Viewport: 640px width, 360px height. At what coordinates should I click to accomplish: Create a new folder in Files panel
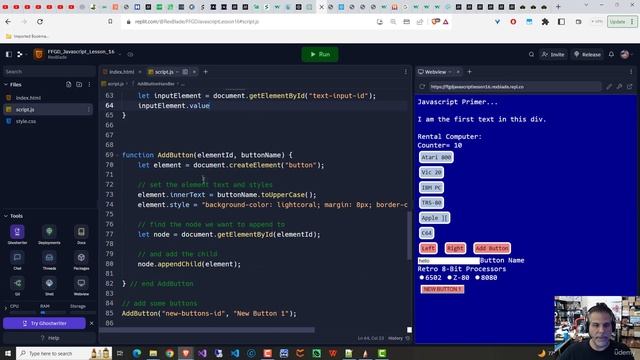[79, 84]
